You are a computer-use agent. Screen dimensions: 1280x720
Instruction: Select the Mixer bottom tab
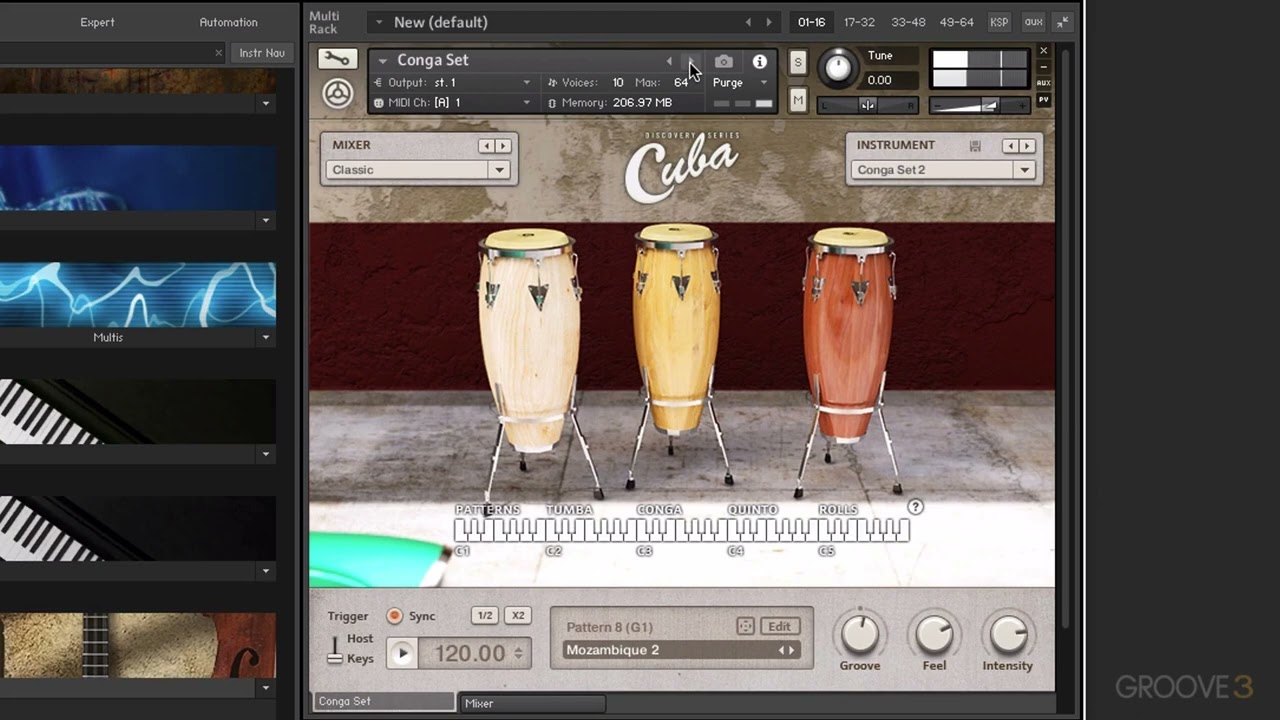[531, 703]
